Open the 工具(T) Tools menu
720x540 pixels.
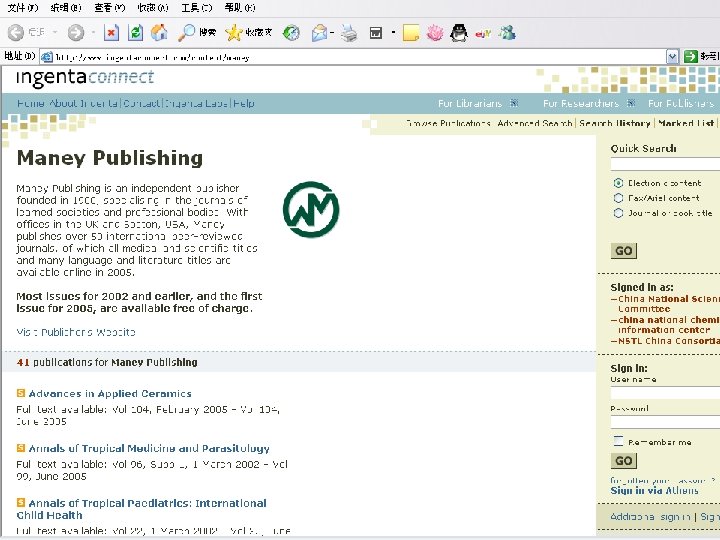click(197, 7)
